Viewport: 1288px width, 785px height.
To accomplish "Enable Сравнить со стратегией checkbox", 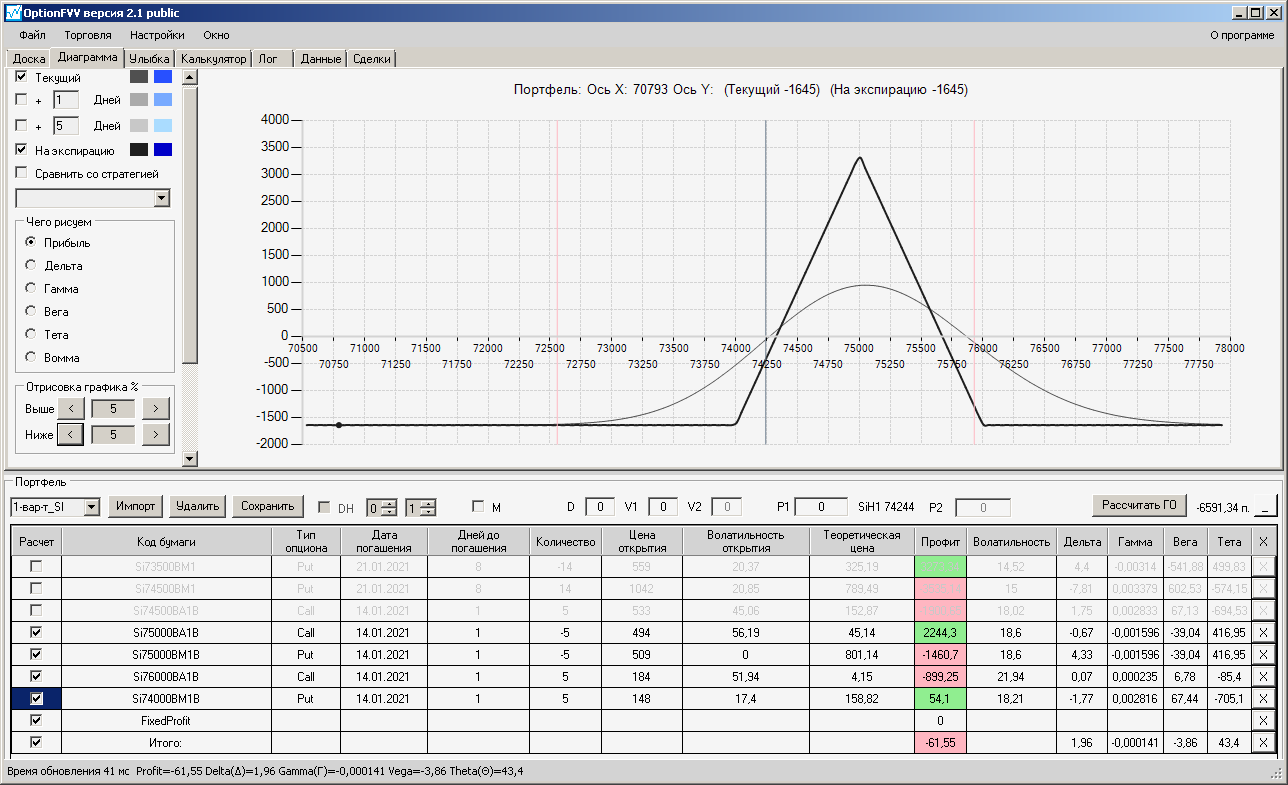I will click(x=22, y=173).
